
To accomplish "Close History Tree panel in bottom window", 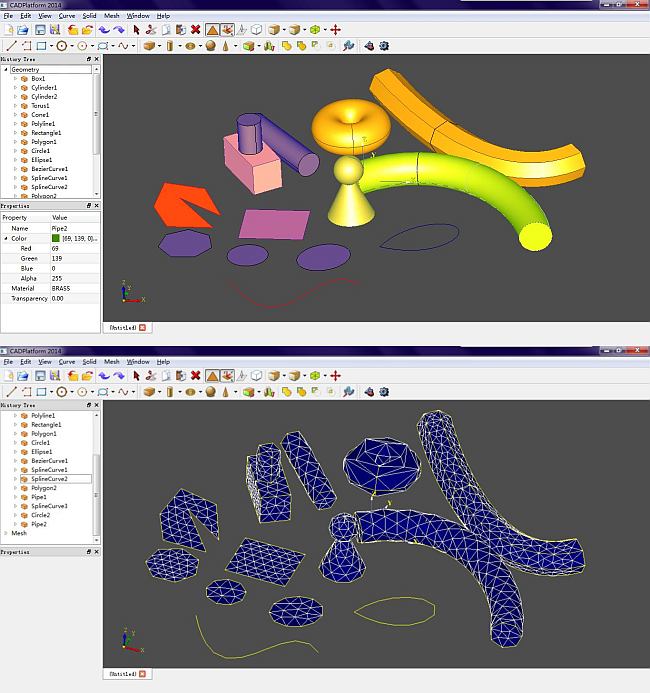I will (96, 405).
